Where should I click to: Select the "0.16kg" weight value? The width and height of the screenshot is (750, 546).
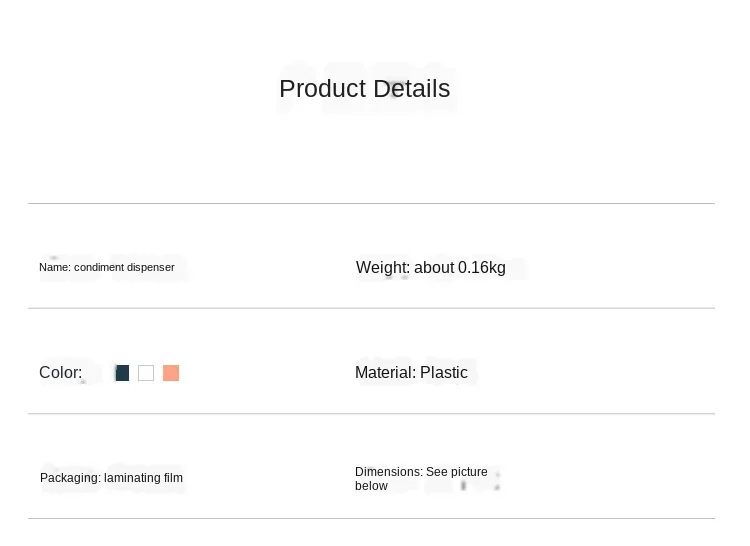482,268
